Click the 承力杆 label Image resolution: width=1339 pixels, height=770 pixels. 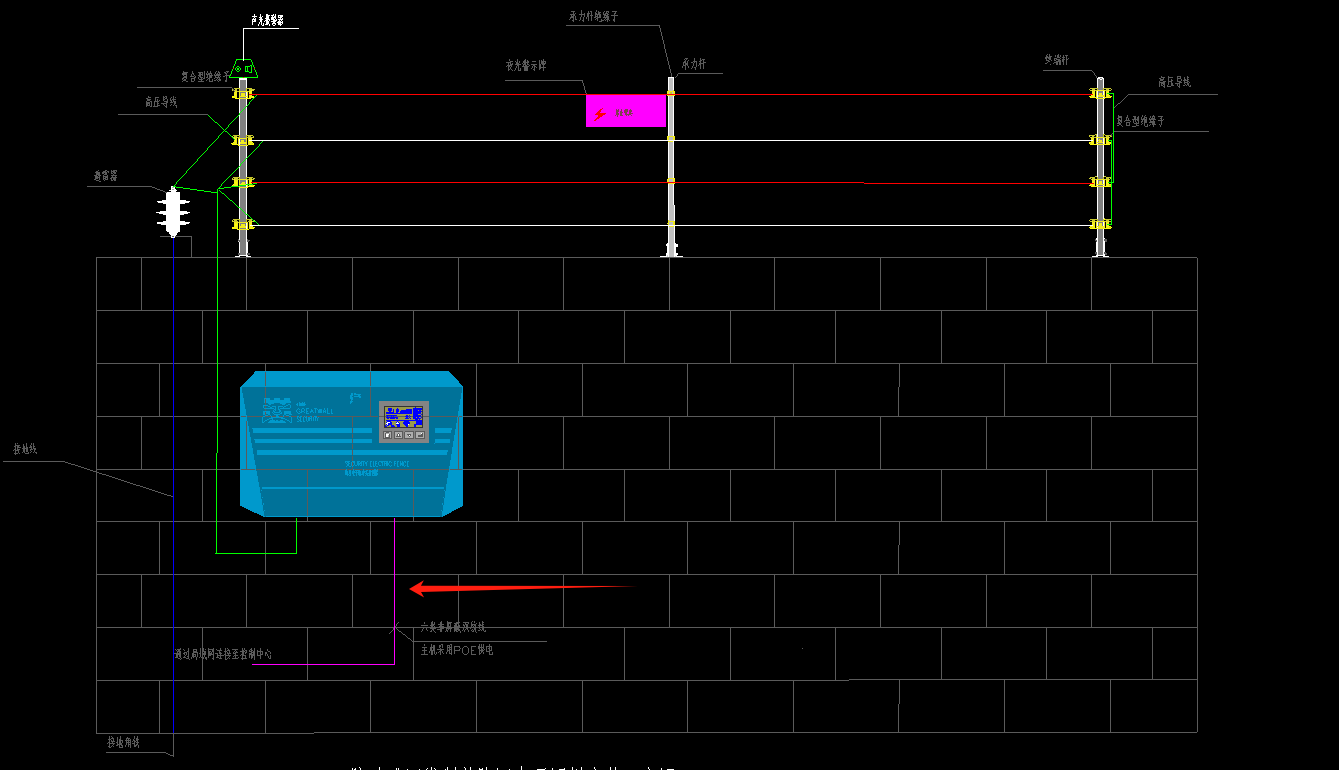click(x=694, y=63)
